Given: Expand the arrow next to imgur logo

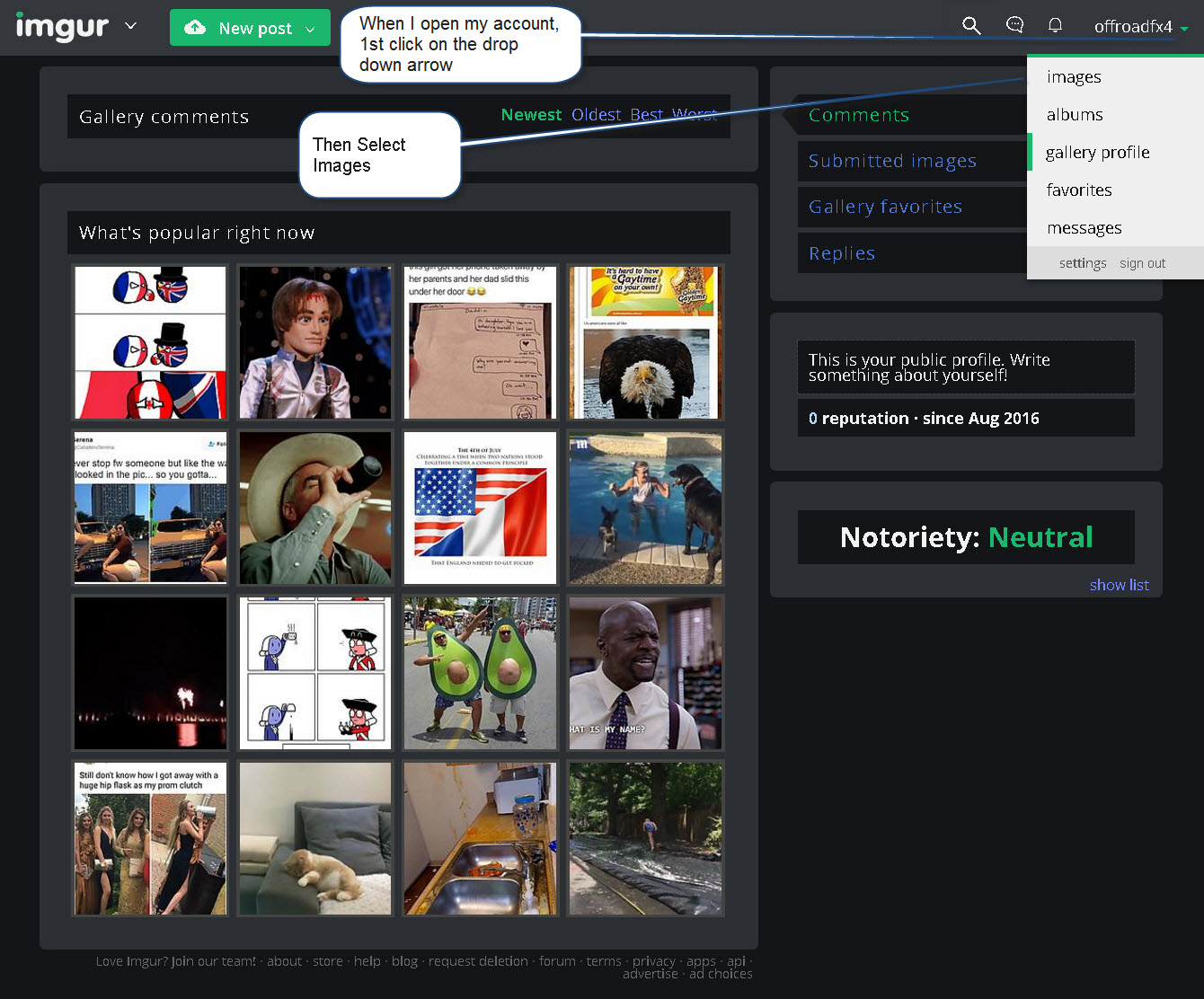Looking at the screenshot, I should tap(131, 26).
